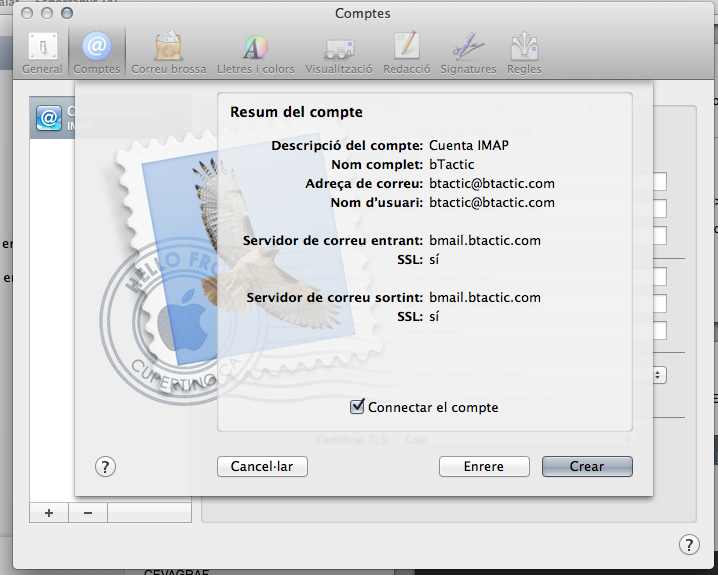Open the Regles rules pane
The height and width of the screenshot is (575, 718).
click(524, 53)
